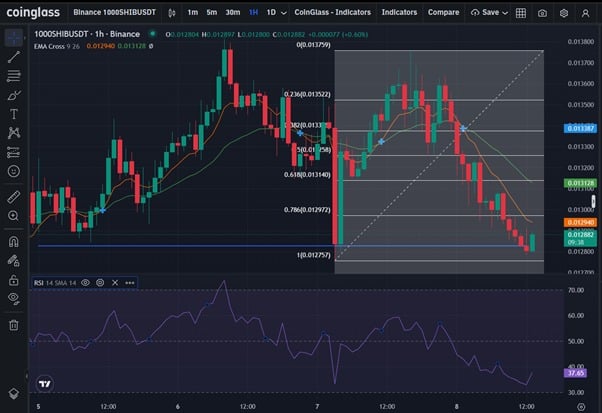The image size is (602, 413).
Task: Switch to the 30m timeframe
Action: (x=233, y=12)
